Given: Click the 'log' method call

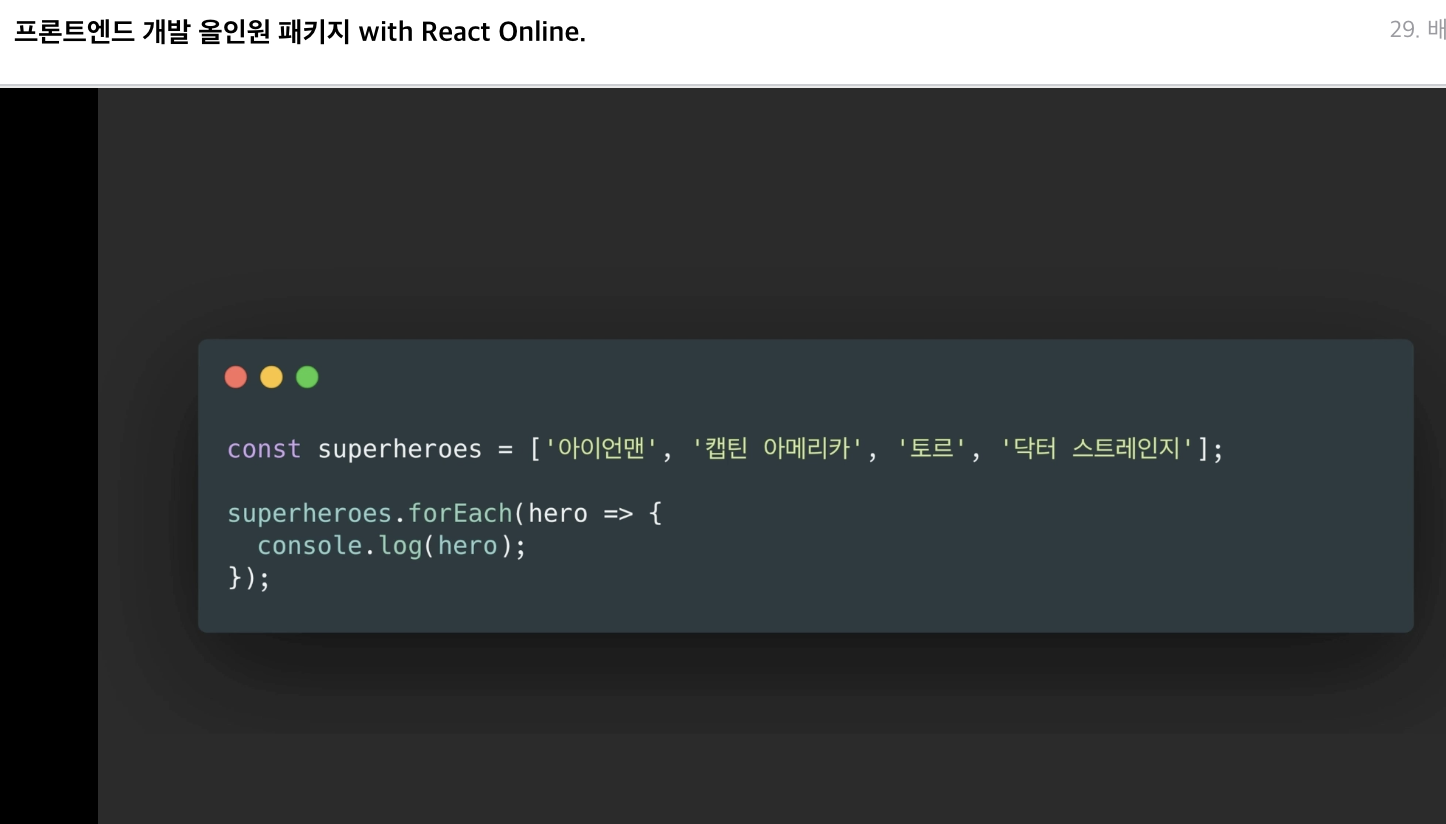Looking at the screenshot, I should [400, 547].
